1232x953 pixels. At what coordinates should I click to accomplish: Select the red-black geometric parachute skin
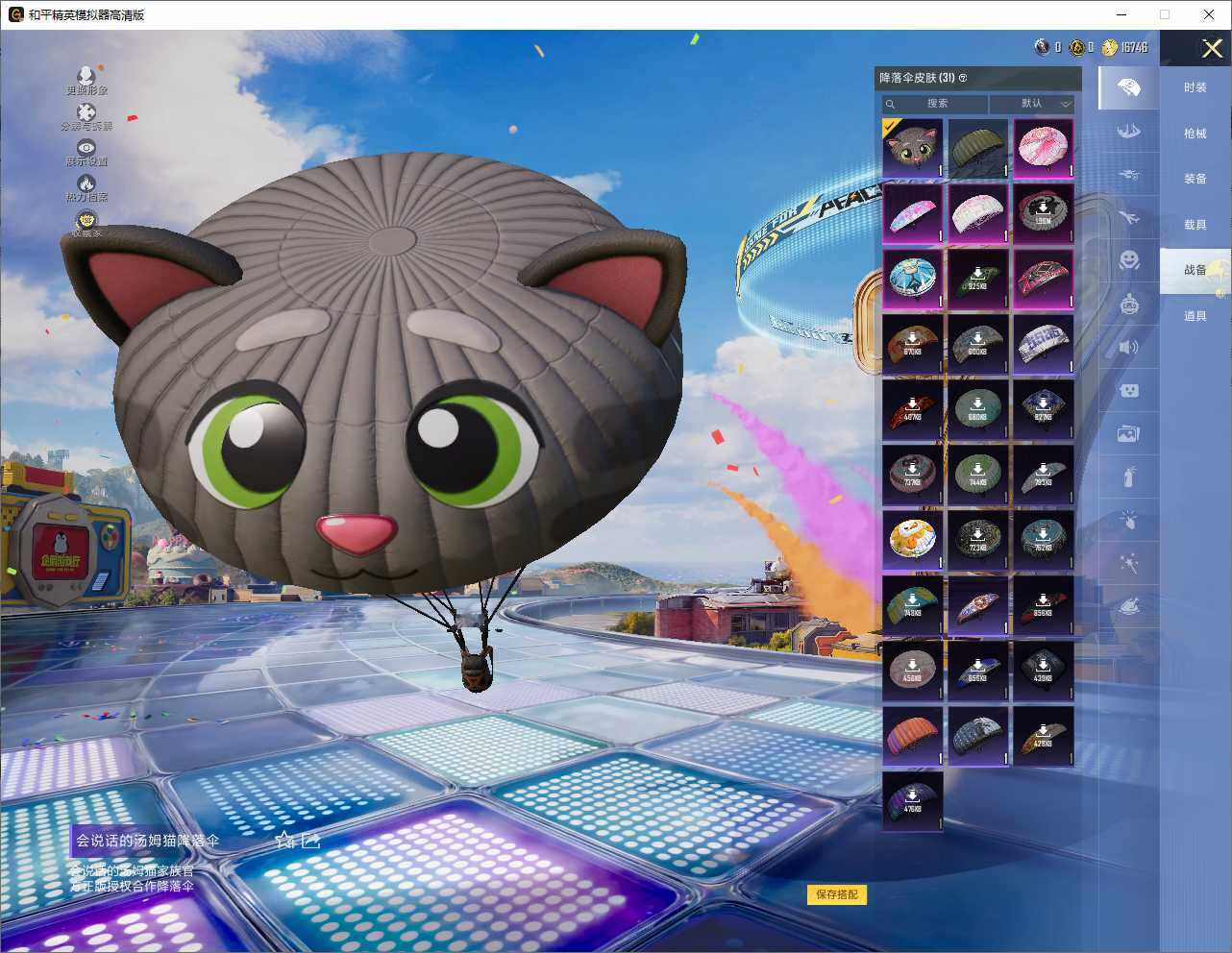pos(1044,280)
